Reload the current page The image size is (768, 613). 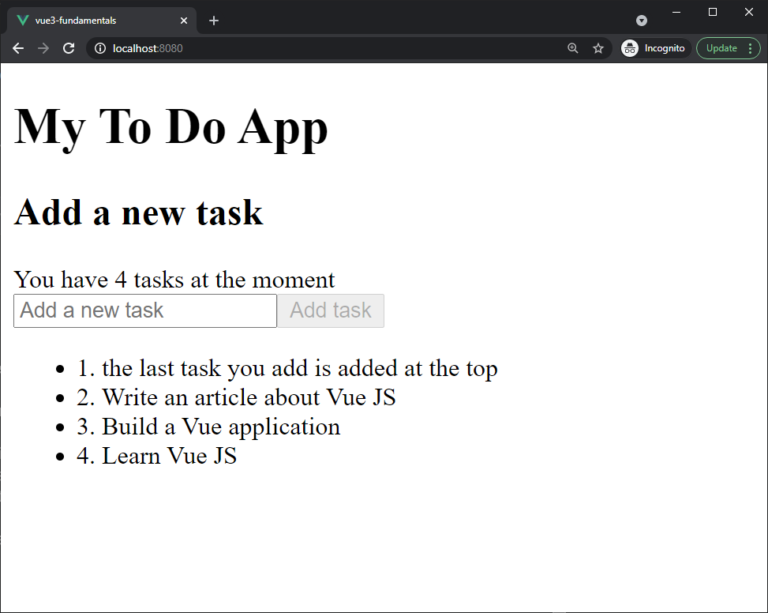[x=69, y=48]
